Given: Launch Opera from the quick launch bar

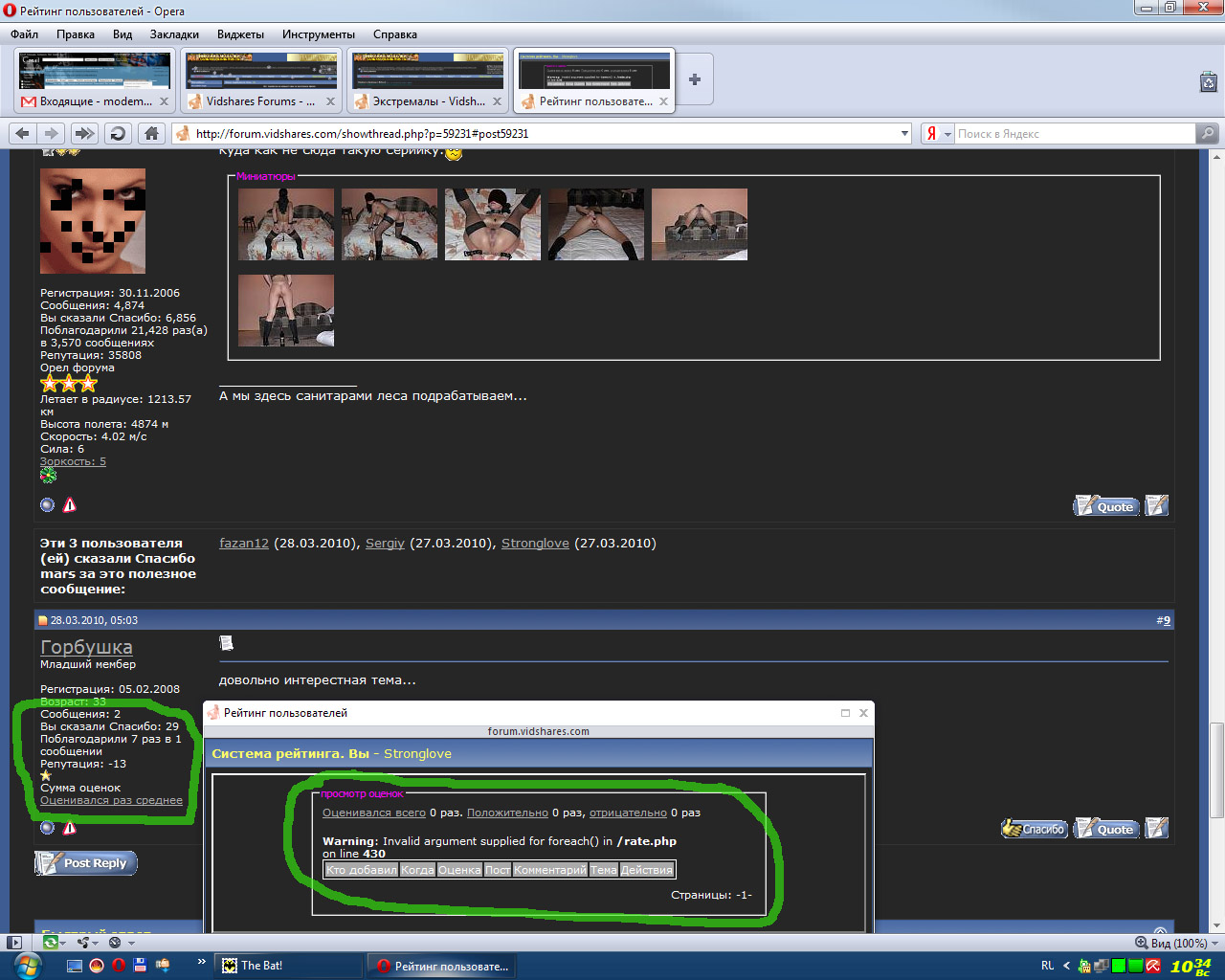Looking at the screenshot, I should [119, 966].
